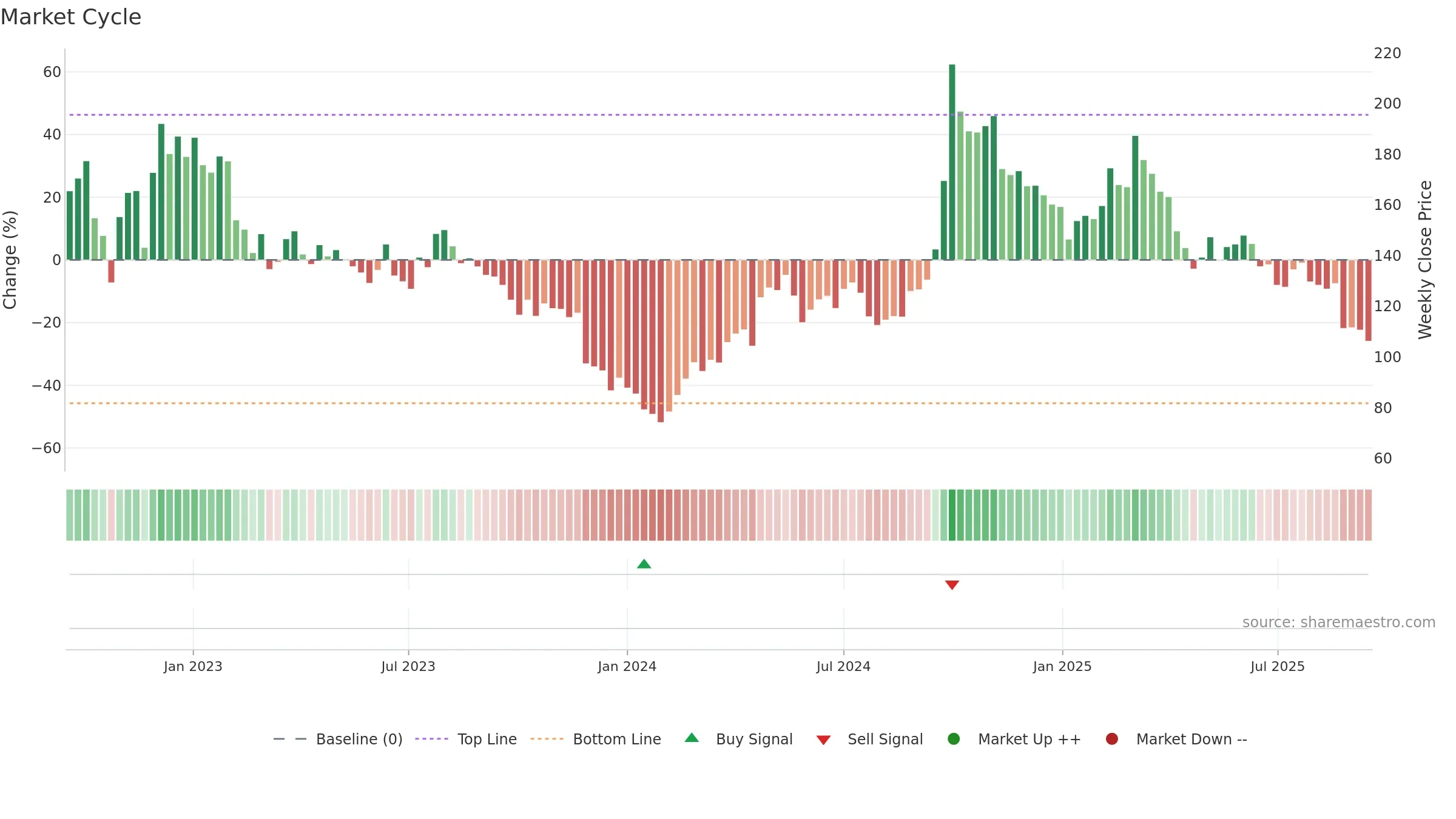Toggle the Market Up ++ legend entry
1456x819 pixels.
coord(1014,739)
